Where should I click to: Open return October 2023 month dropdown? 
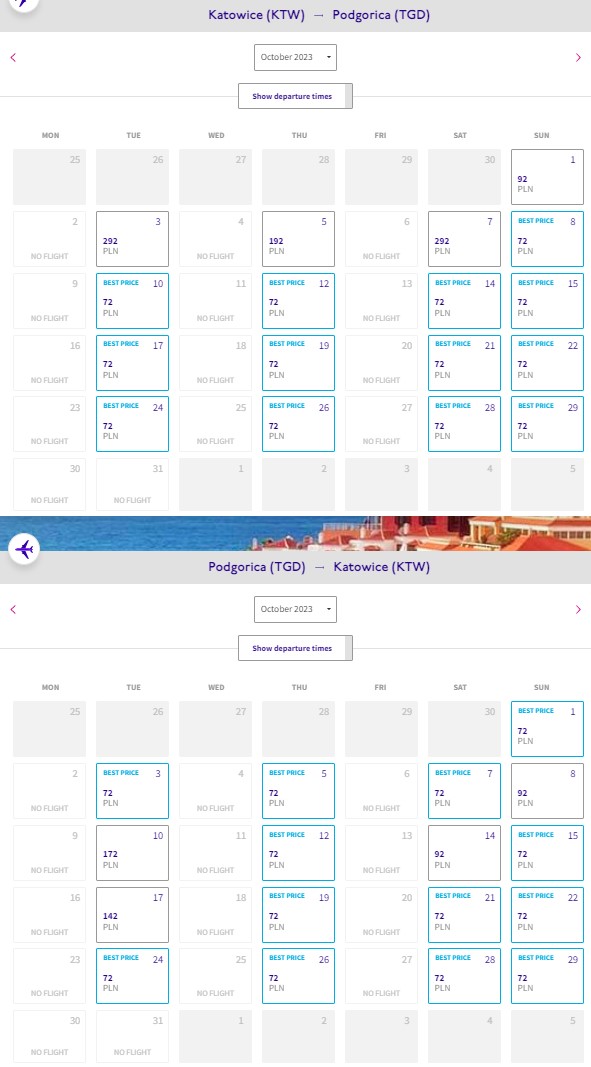pyautogui.click(x=296, y=609)
